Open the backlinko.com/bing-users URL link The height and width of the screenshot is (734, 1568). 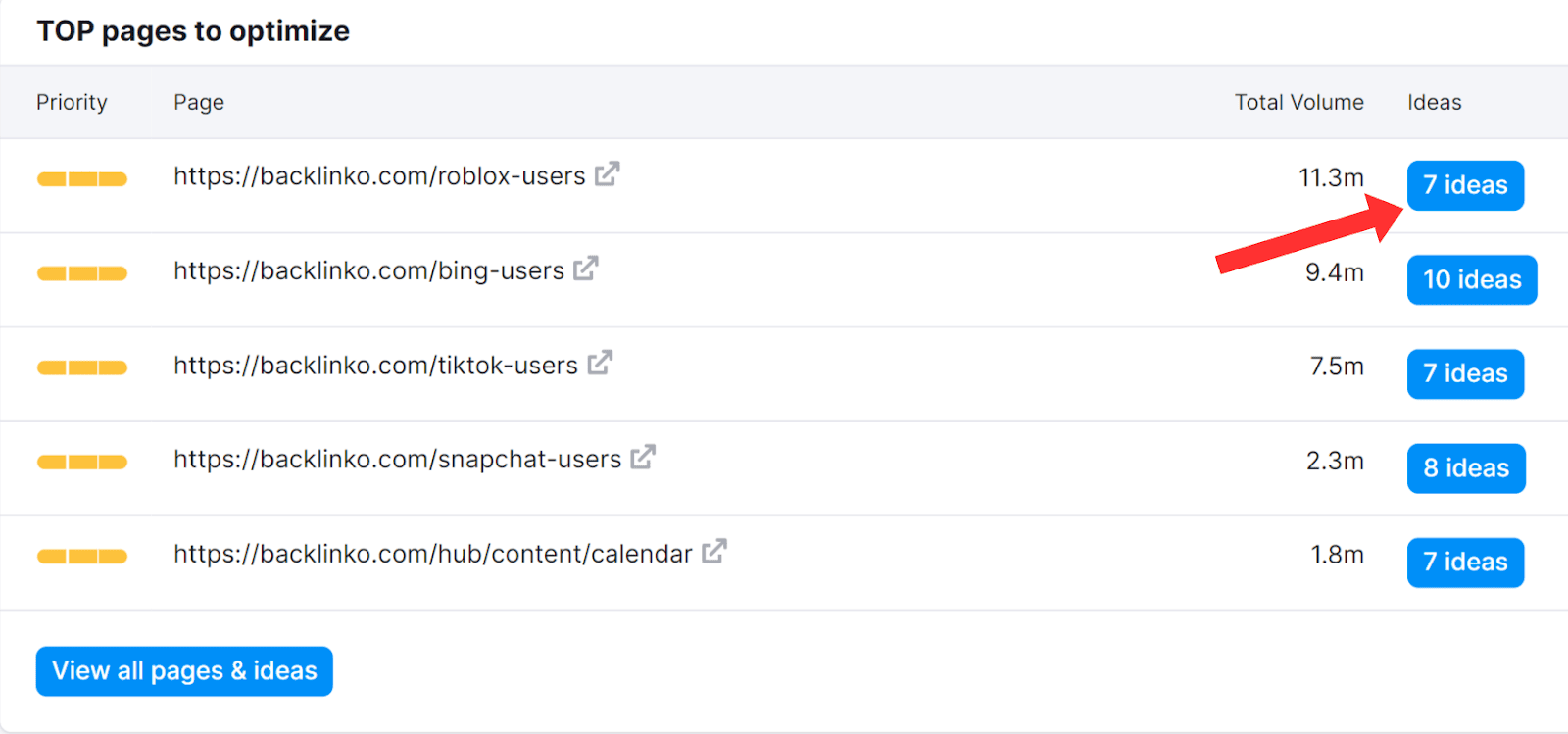click(368, 270)
